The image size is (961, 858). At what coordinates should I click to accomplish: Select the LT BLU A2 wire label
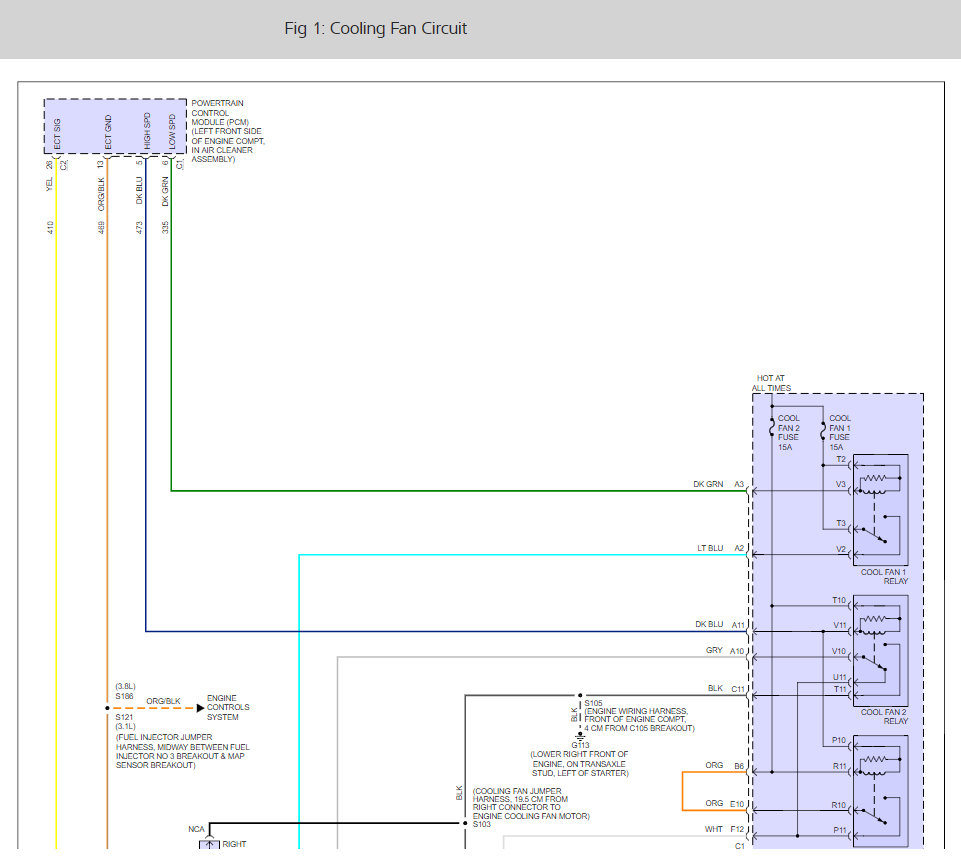pyautogui.click(x=708, y=548)
